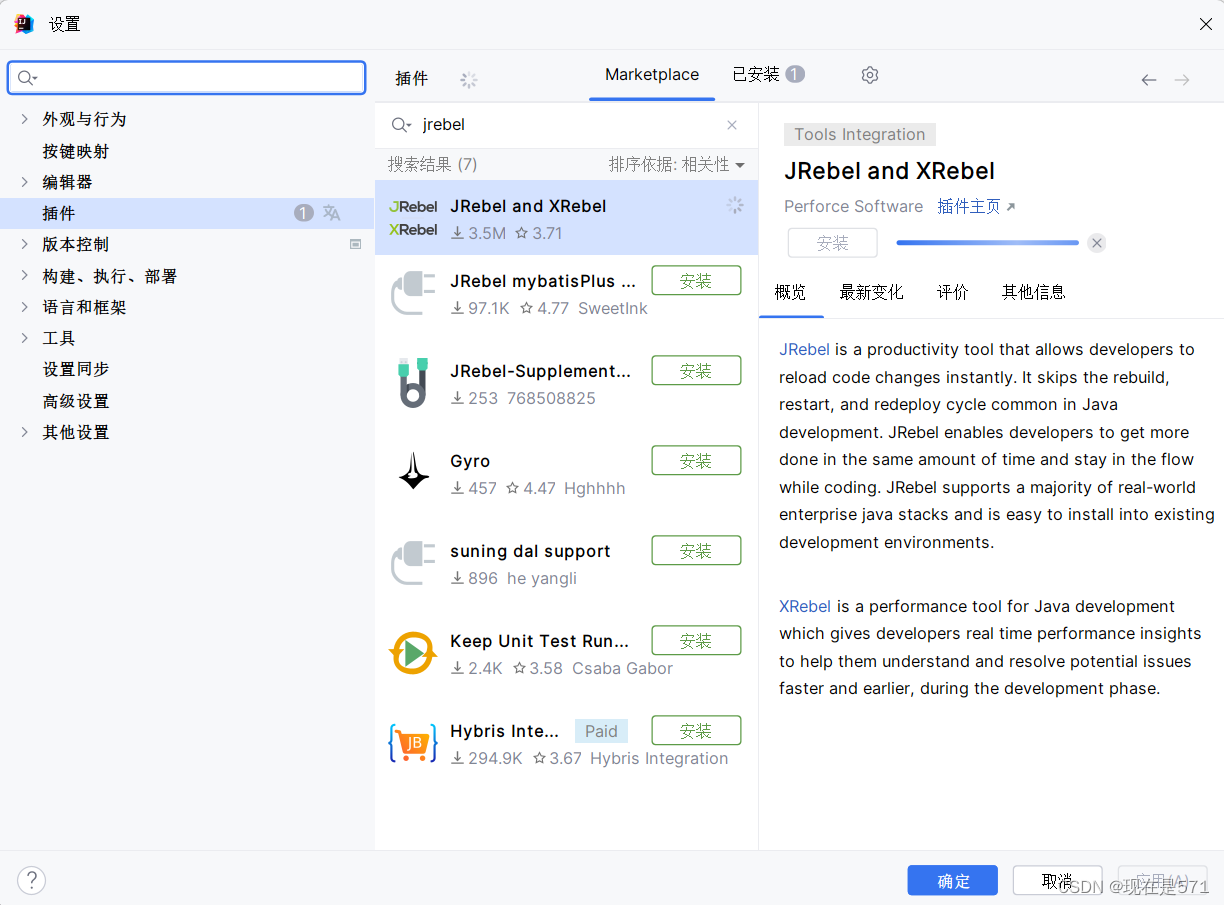Viewport: 1224px width, 905px height.
Task: Click the translate icon on 插件 row
Action: [x=332, y=213]
